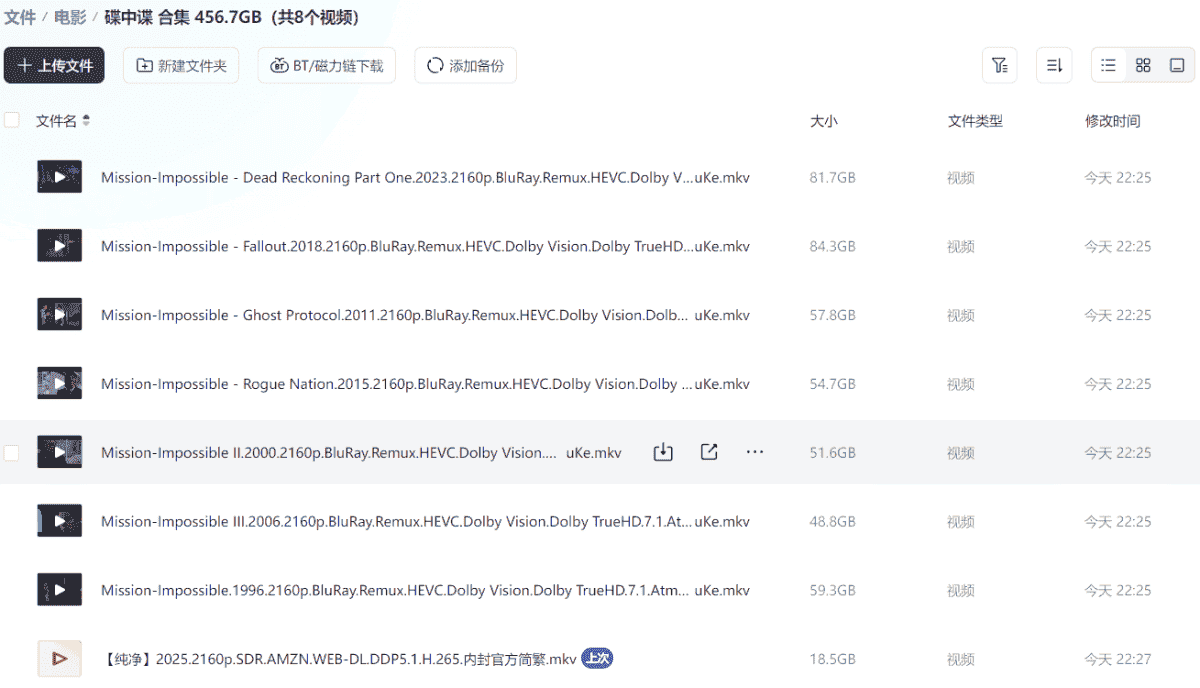Open more actions for Mission-Impossible II
The height and width of the screenshot is (688, 1200).
(x=755, y=452)
